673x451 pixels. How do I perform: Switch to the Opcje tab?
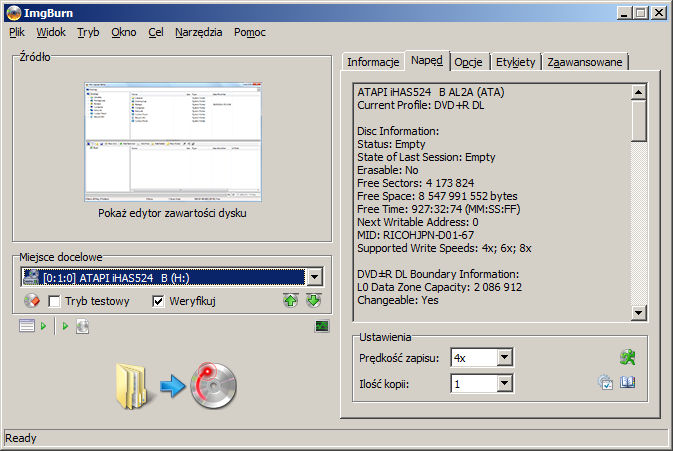[x=468, y=62]
